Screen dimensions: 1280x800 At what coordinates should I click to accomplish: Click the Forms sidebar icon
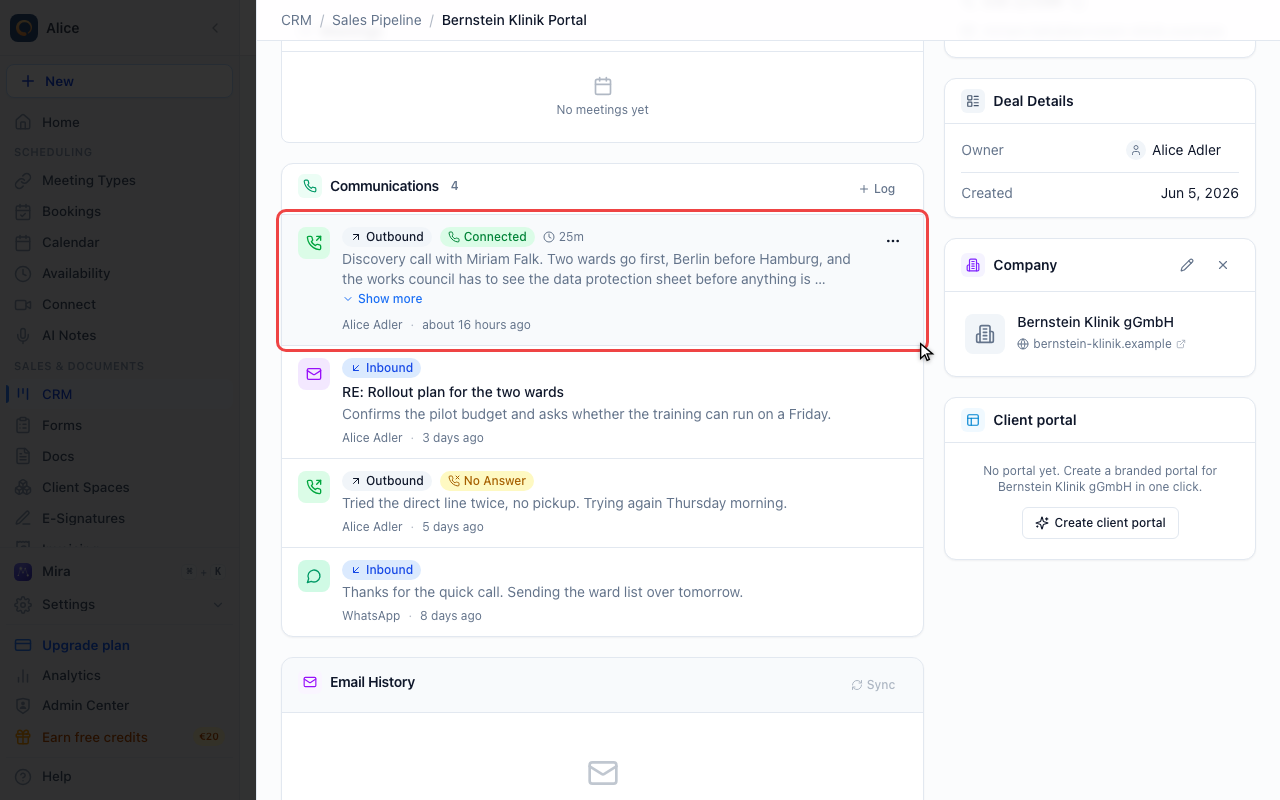[x=23, y=425]
